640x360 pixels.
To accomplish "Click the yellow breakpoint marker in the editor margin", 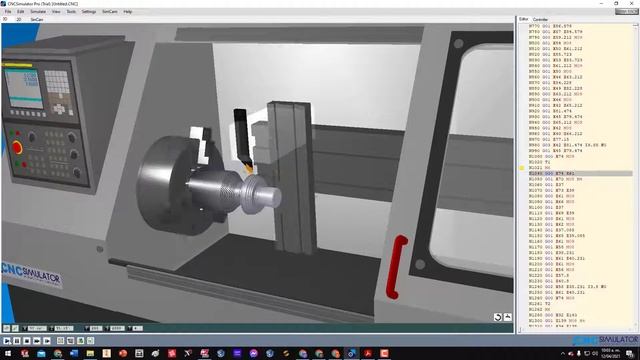I will click(522, 168).
